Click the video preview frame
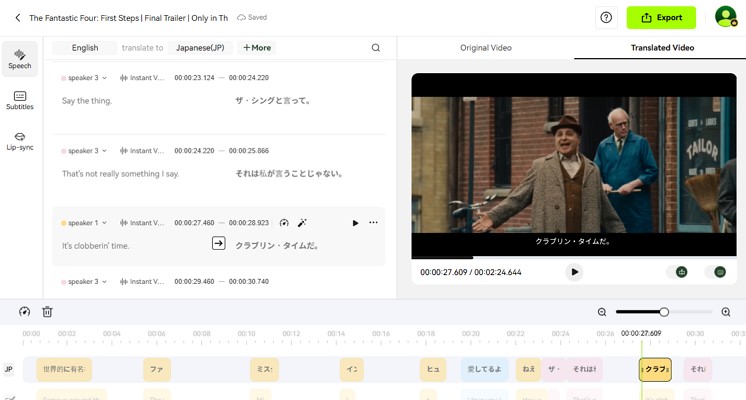Image resolution: width=746 pixels, height=400 pixels. pos(574,165)
